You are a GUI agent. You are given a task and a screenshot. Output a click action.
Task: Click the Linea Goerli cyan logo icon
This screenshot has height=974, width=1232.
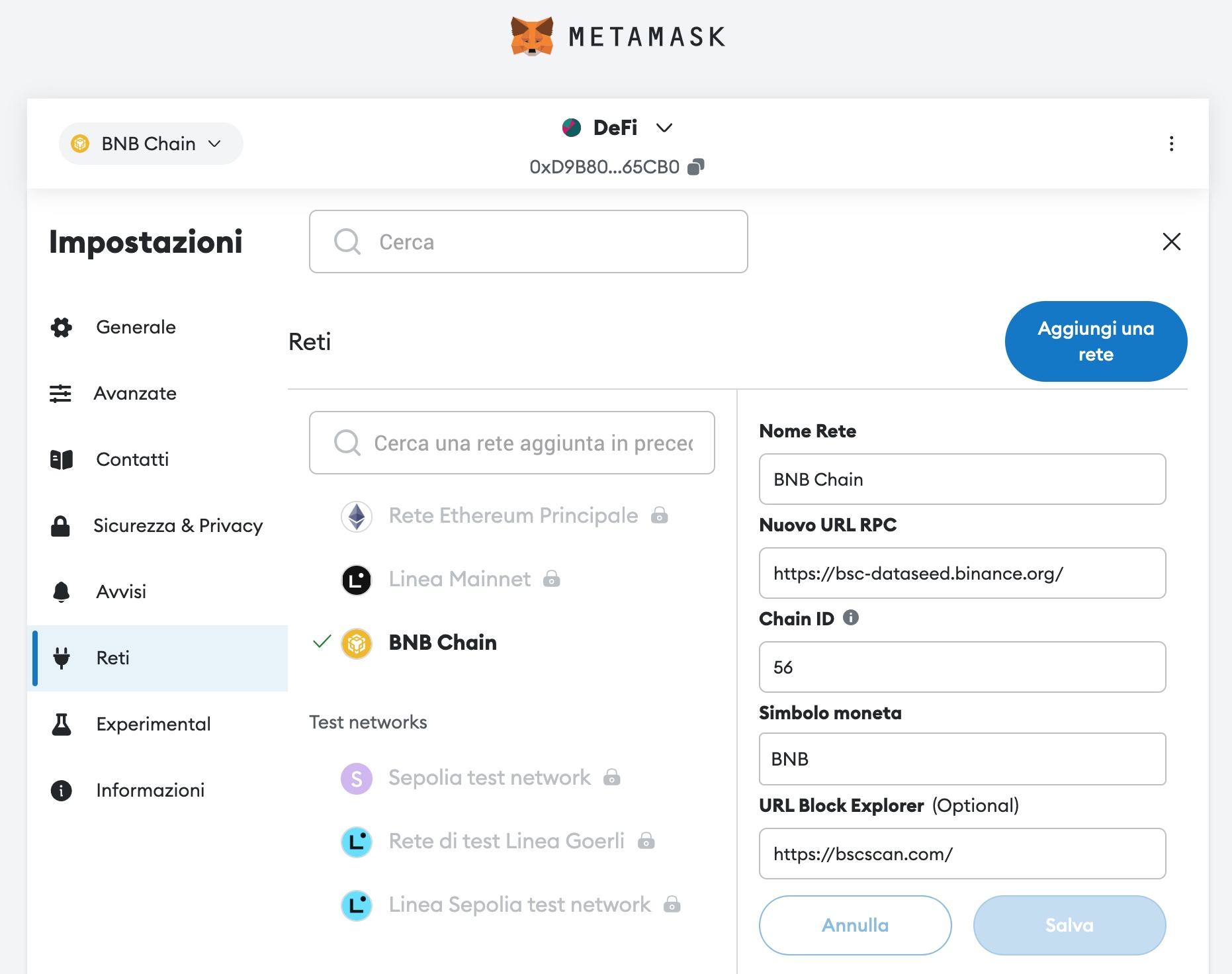357,842
